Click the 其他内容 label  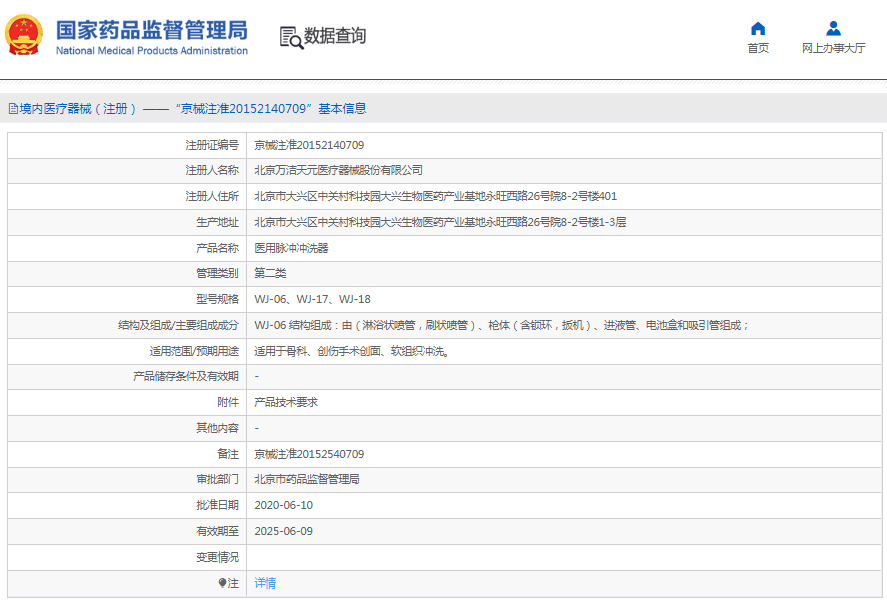point(217,428)
